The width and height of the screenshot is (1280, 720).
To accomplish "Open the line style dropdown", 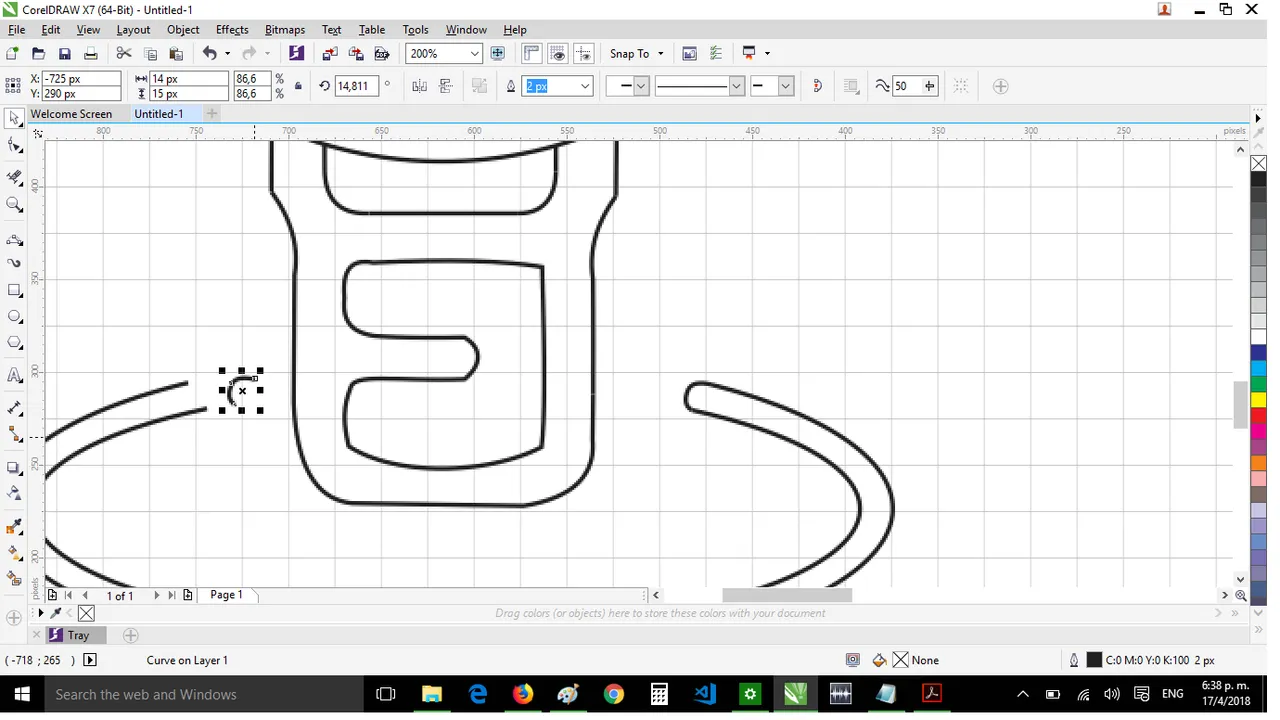I will click(x=736, y=87).
